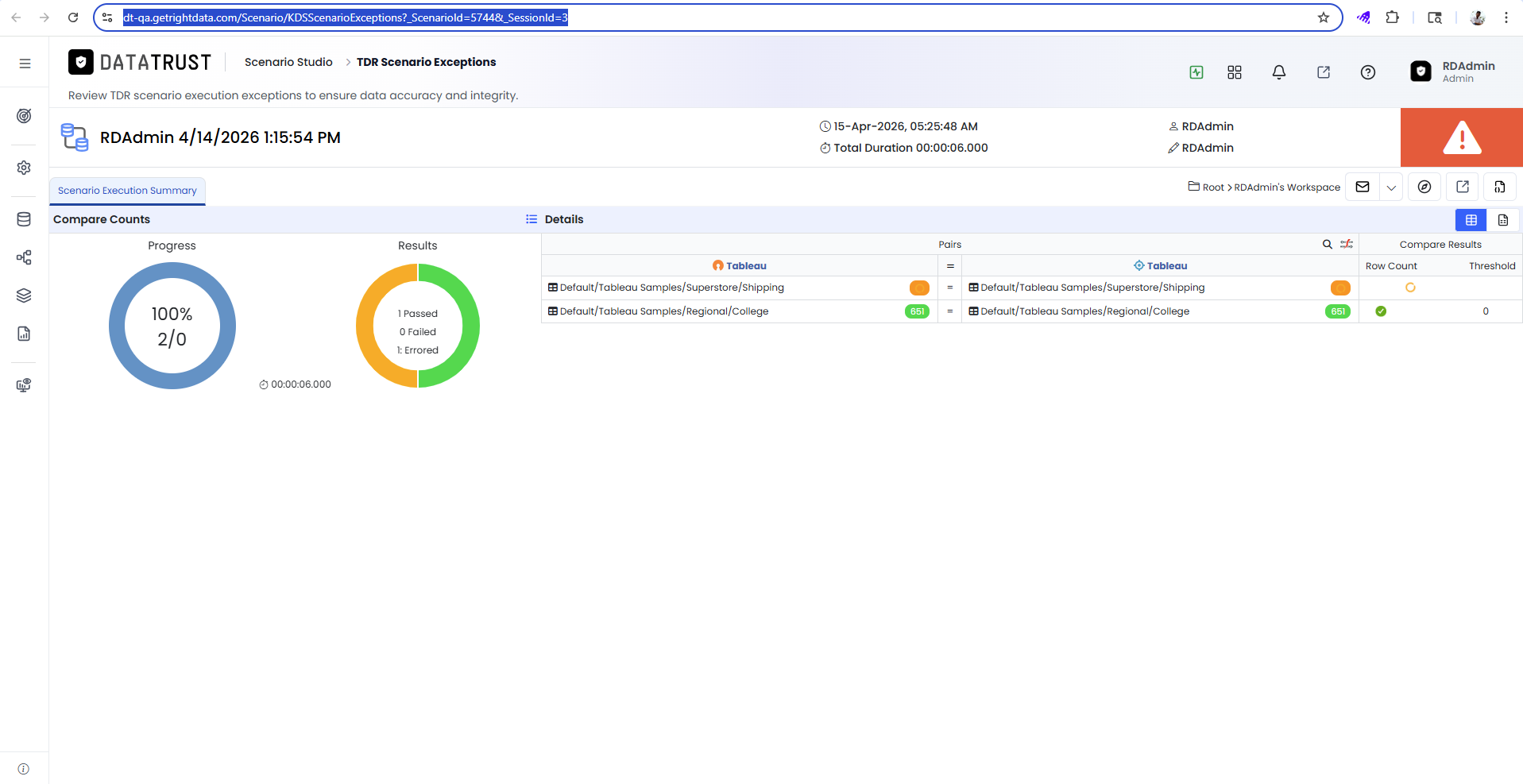This screenshot has width=1523, height=784.
Task: Switch to the document report view
Action: 1503,220
